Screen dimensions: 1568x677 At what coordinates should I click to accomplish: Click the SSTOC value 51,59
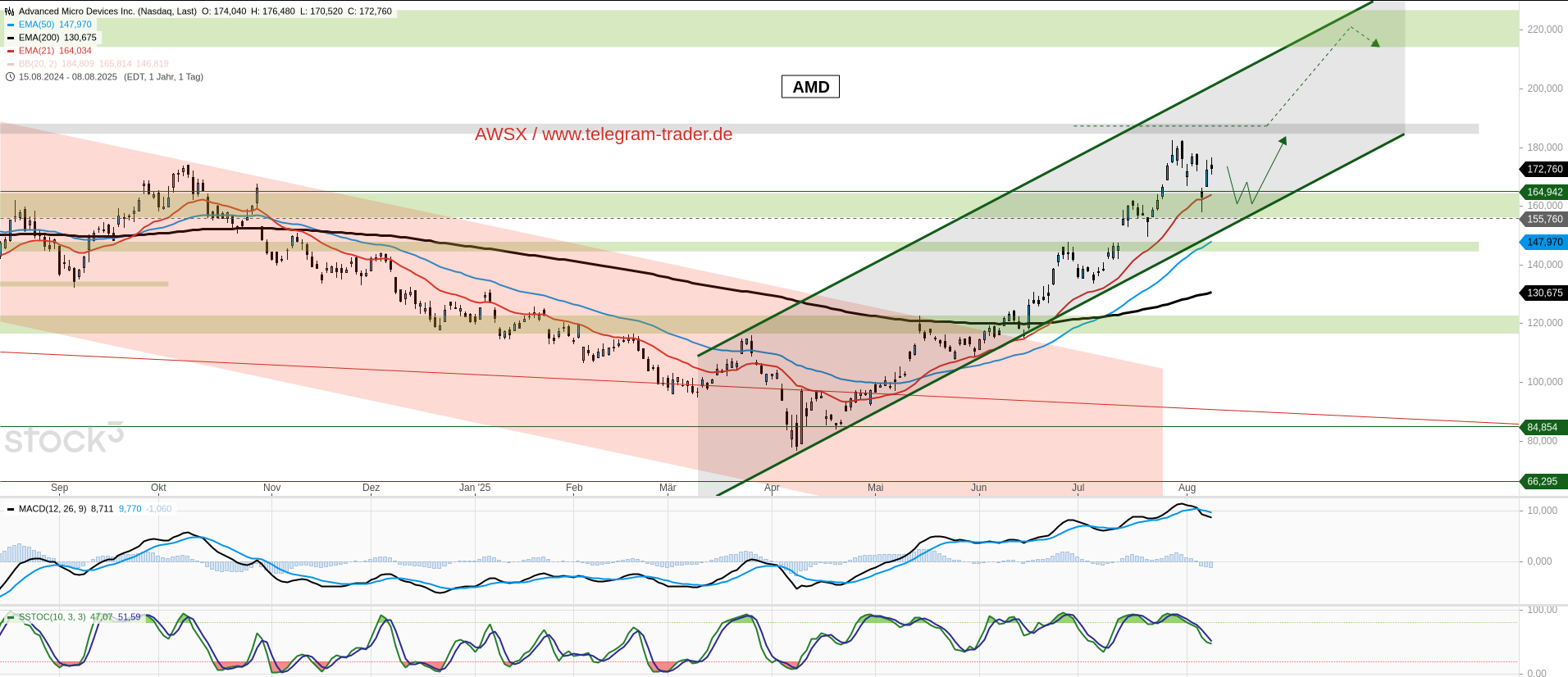pos(129,617)
